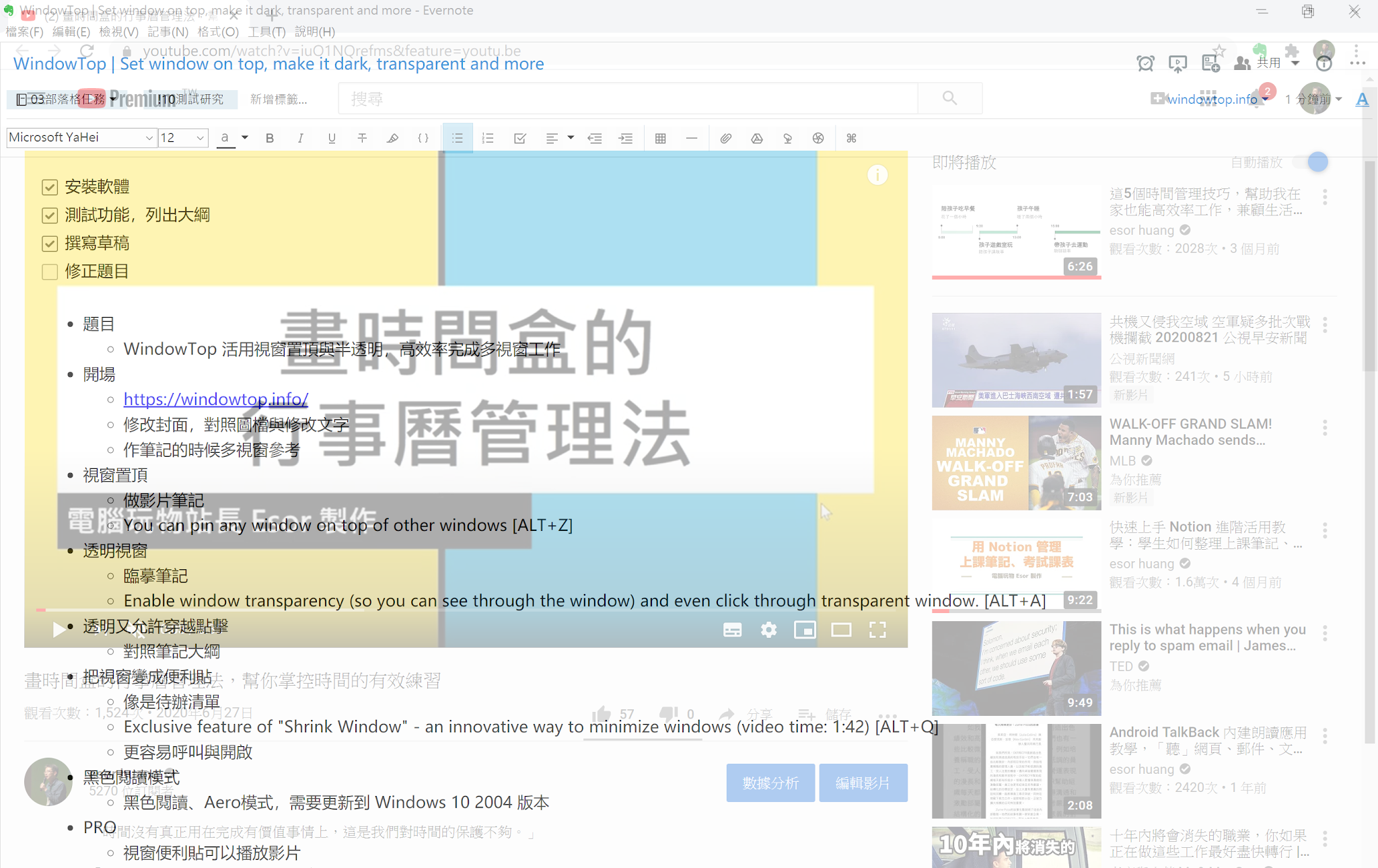Apply strikethrough formatting
The height and width of the screenshot is (868, 1378).
point(362,138)
